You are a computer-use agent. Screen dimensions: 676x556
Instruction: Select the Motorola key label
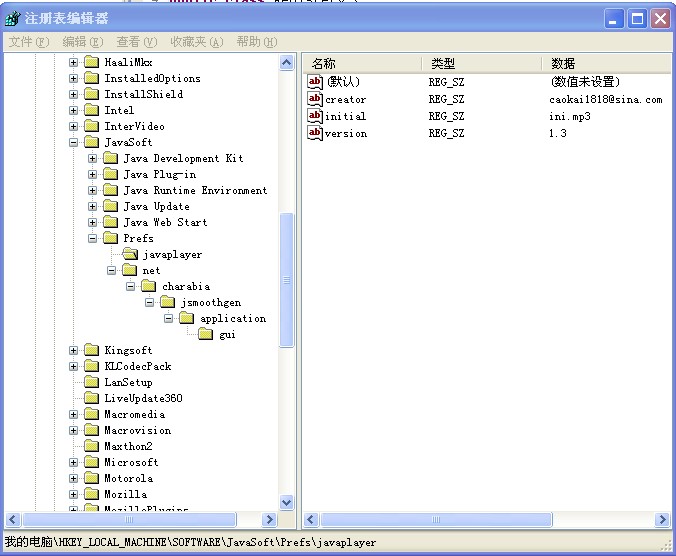pos(128,478)
